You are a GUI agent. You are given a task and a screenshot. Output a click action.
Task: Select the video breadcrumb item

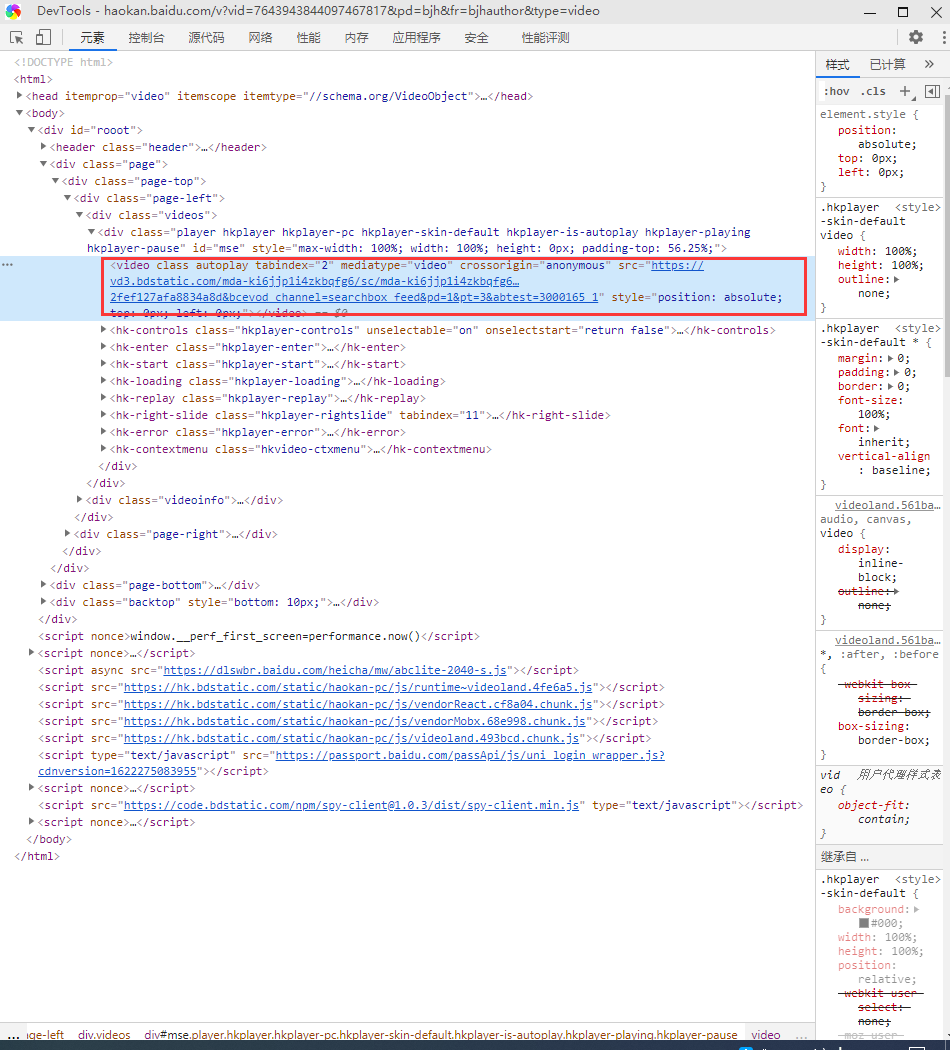[x=765, y=1035]
